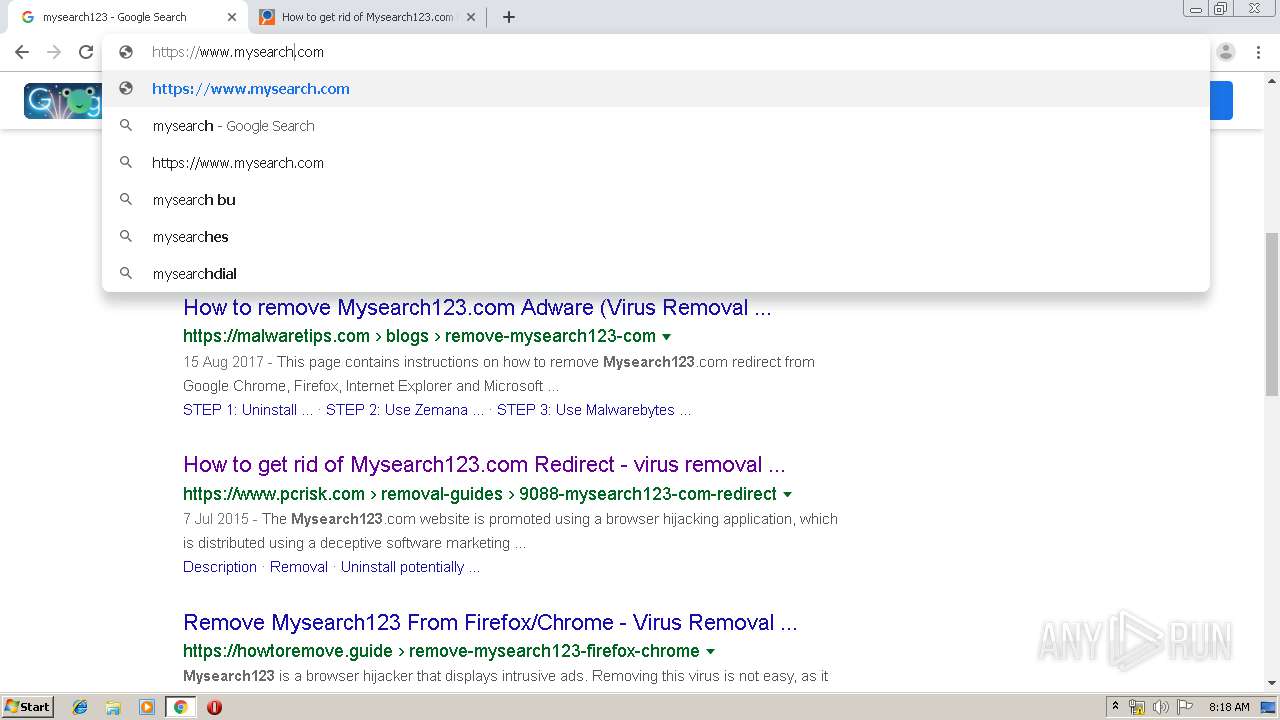
Task: Open the 'STEP 2: Use Zemana ...' sitelink
Action: click(x=405, y=410)
